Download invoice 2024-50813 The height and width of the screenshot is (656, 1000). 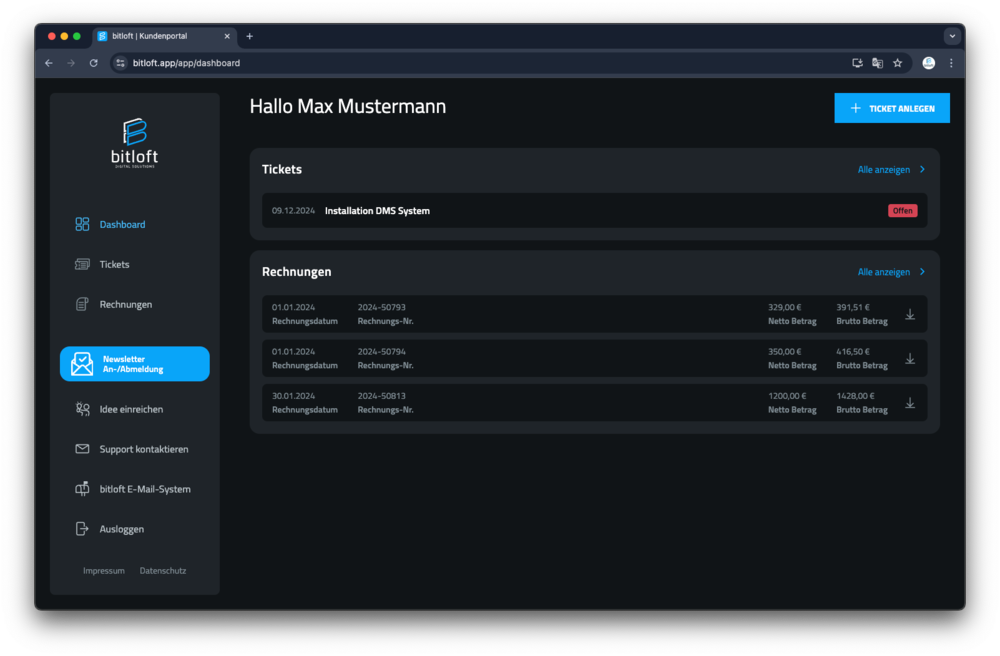(910, 403)
